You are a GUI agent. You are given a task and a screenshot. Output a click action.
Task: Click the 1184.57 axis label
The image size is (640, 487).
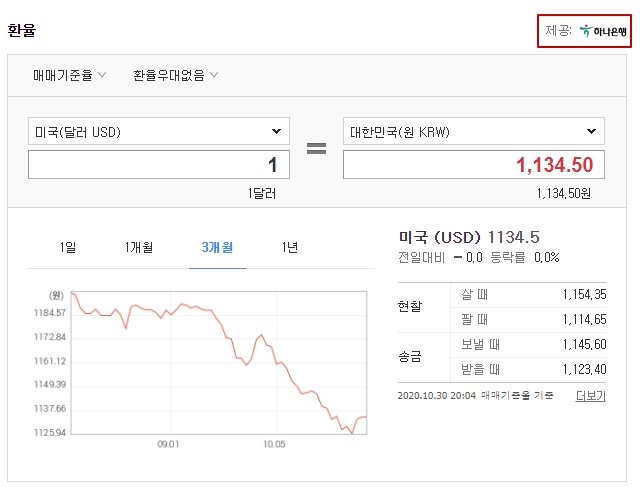point(50,313)
